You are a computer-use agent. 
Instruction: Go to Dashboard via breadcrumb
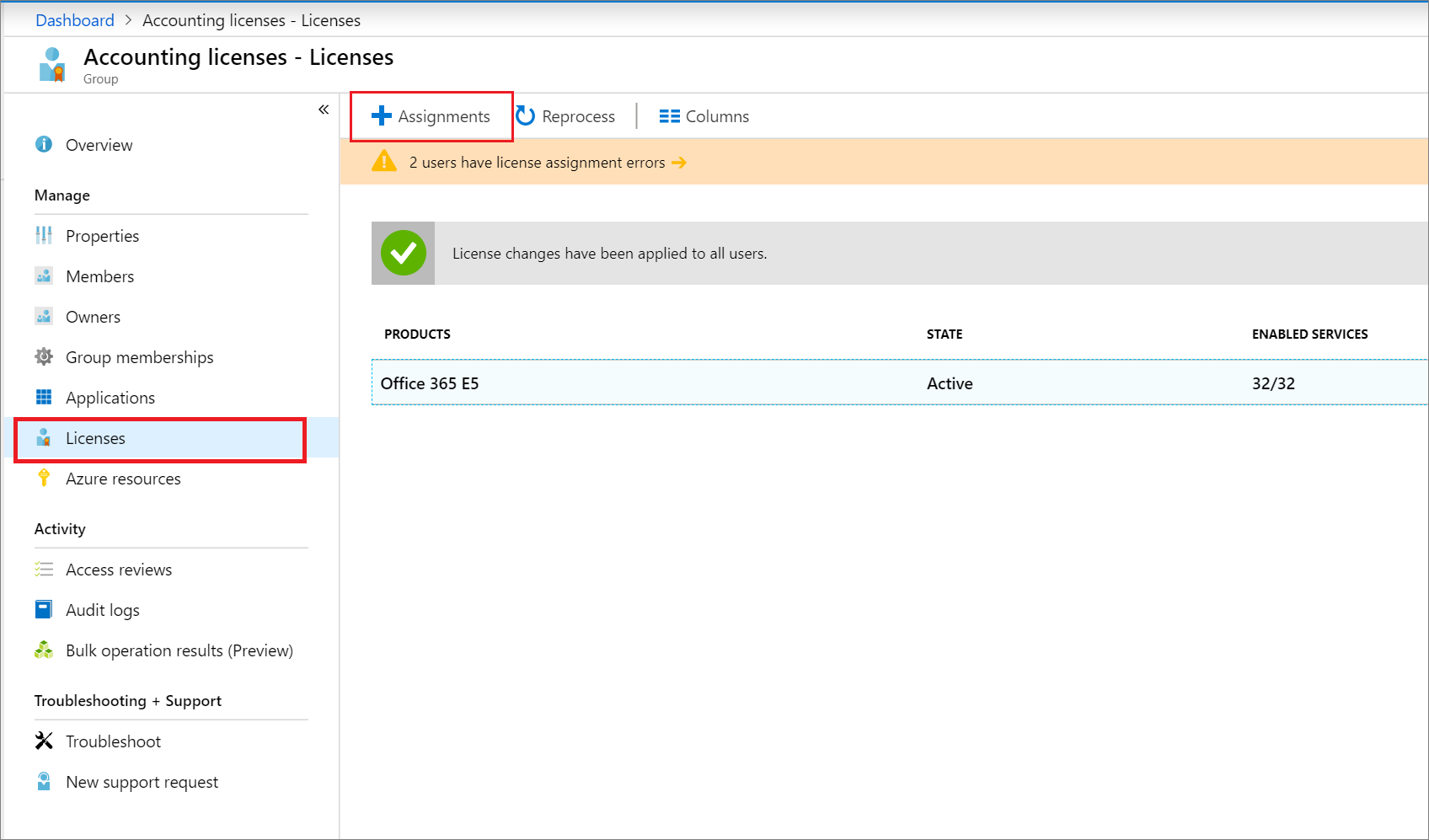pyautogui.click(x=75, y=20)
